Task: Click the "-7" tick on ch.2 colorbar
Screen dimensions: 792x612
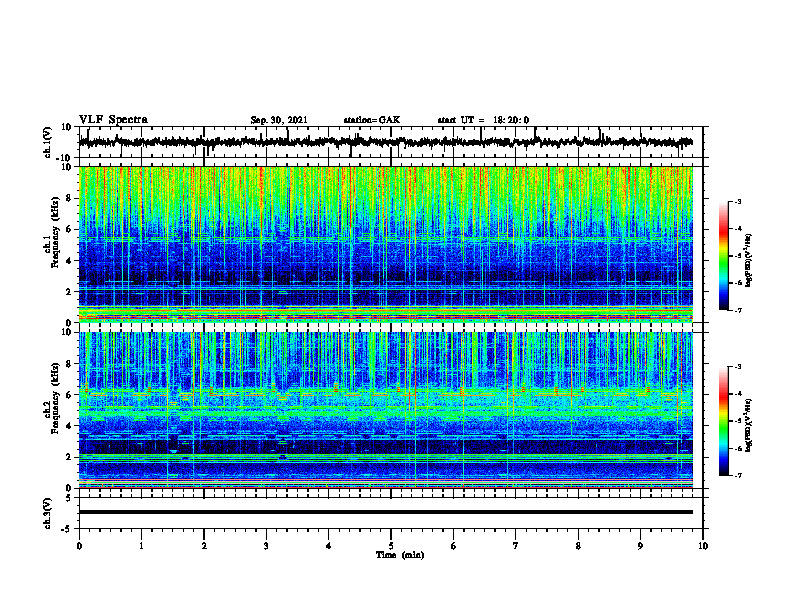Action: (737, 475)
